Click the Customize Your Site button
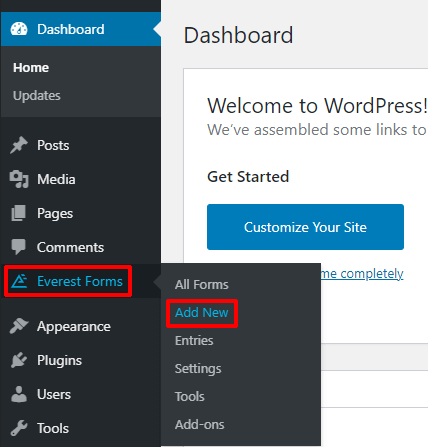Viewport: 429px width, 447px height. (x=305, y=227)
